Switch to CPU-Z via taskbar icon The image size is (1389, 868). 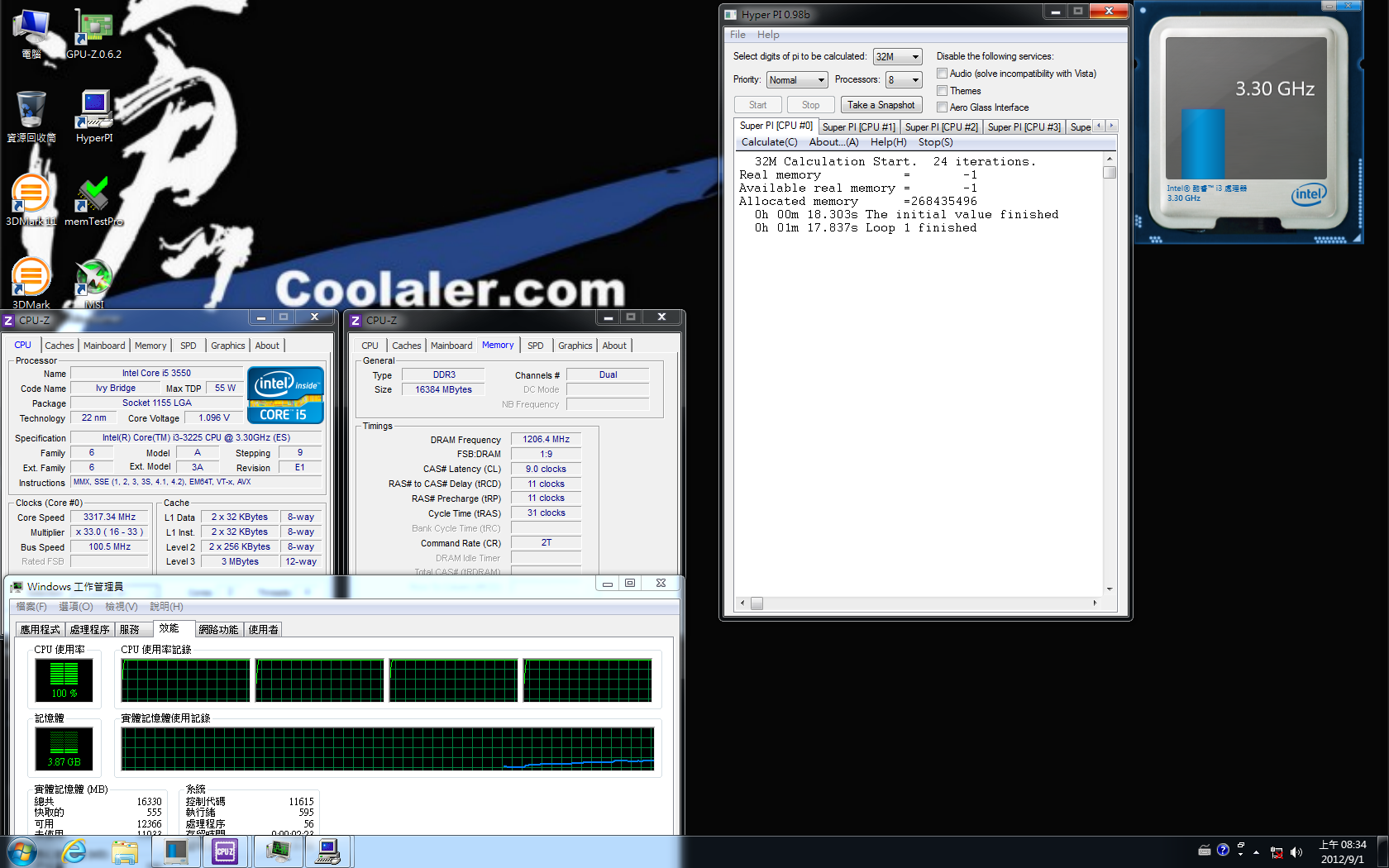[x=225, y=851]
